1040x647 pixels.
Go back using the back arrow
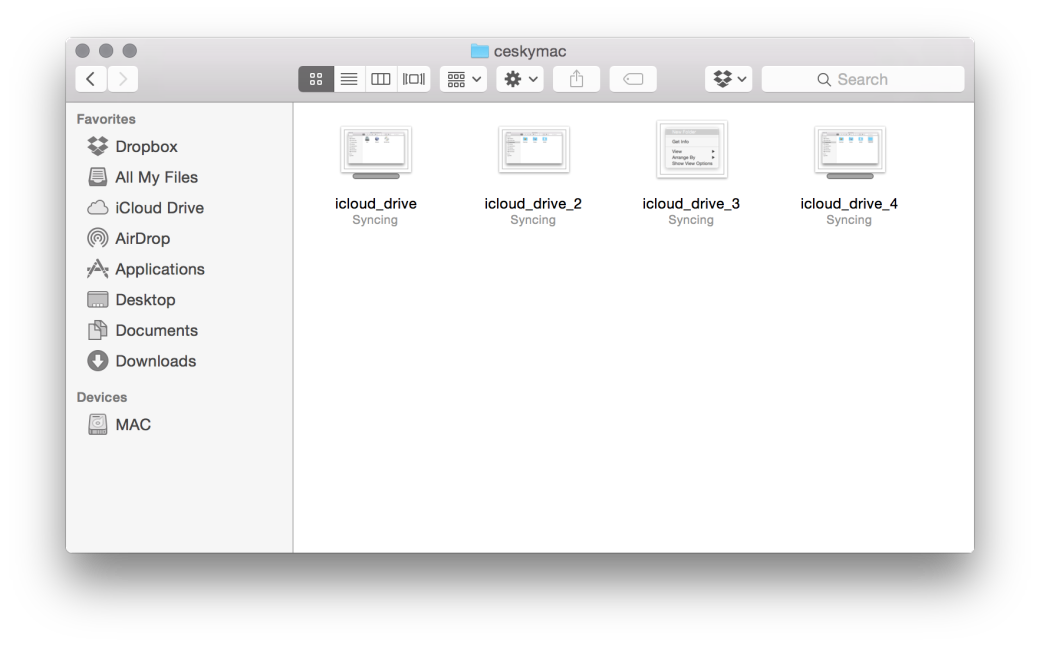(x=91, y=79)
